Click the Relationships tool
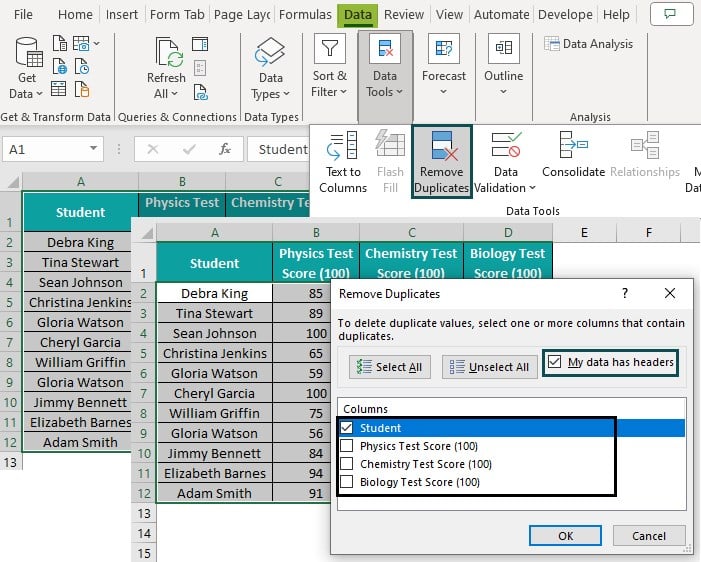The width and height of the screenshot is (701, 562). [645, 154]
